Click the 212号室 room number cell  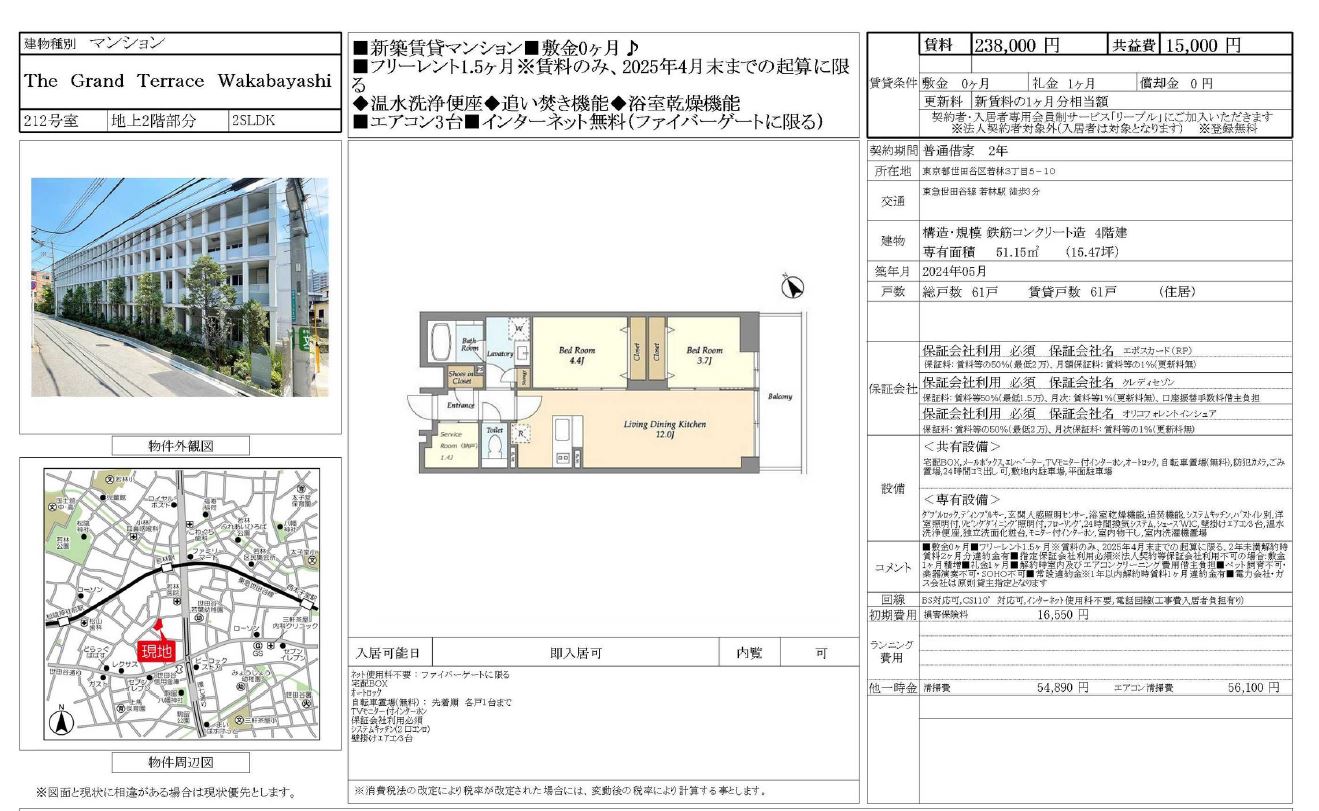click(x=63, y=122)
